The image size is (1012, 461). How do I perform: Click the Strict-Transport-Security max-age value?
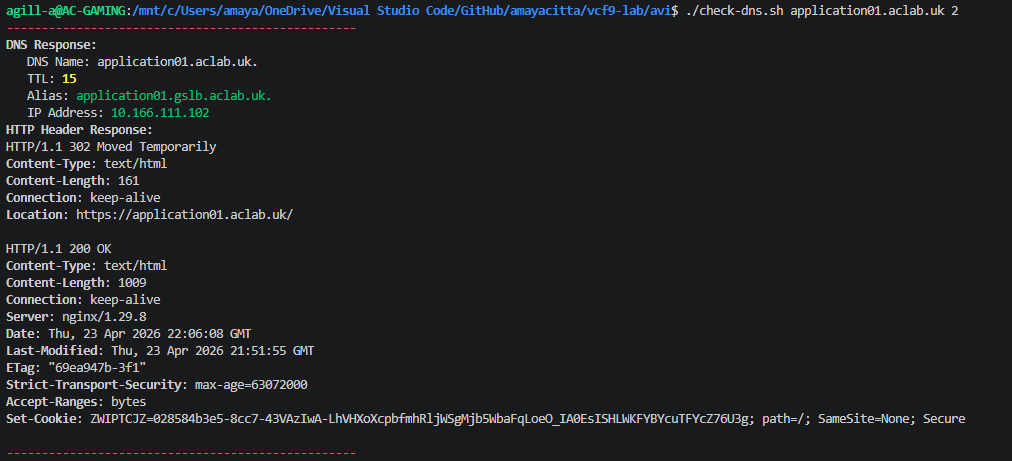click(x=251, y=385)
